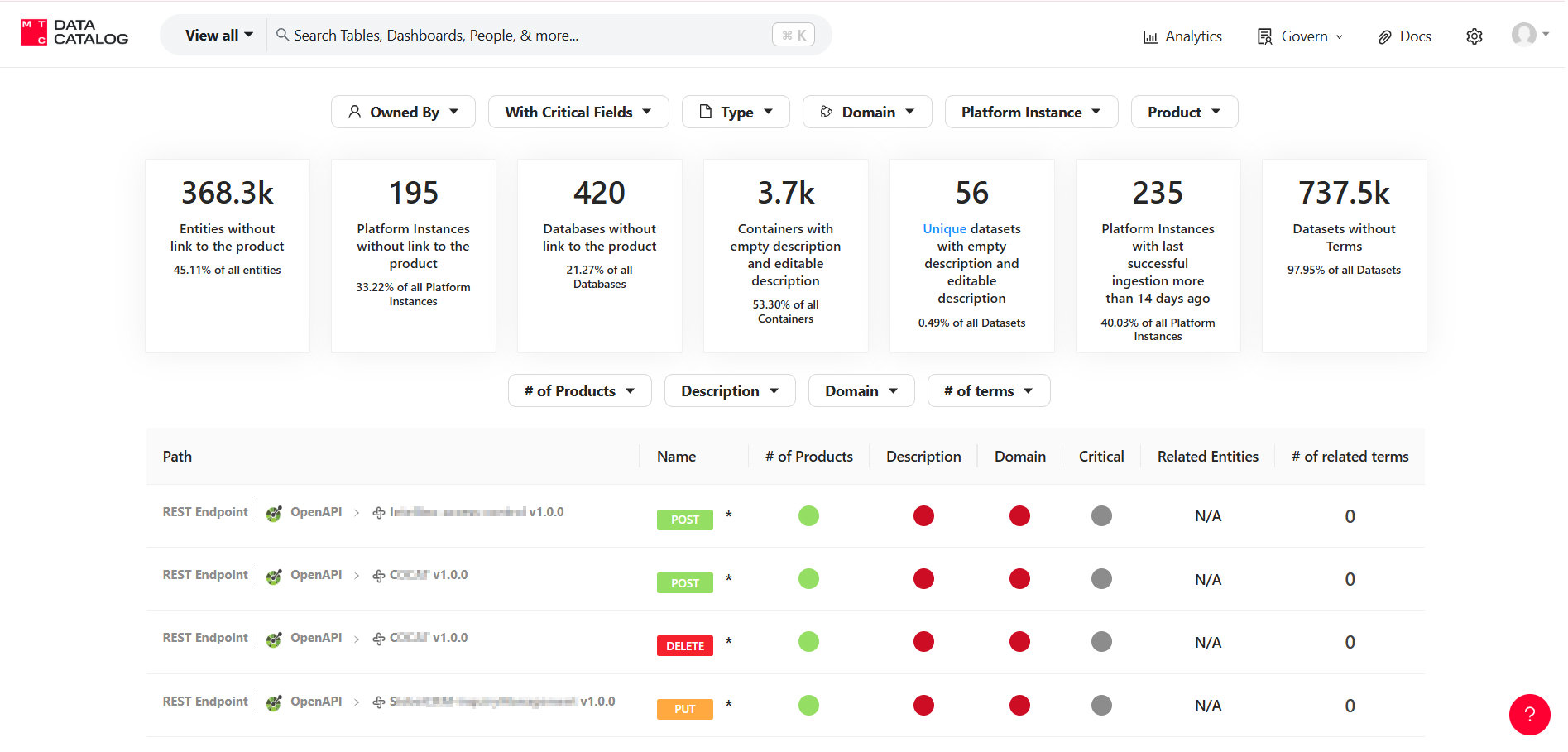This screenshot has width=1568, height=752.
Task: Click the 737.5k Datasets without Terms card
Action: [1344, 256]
